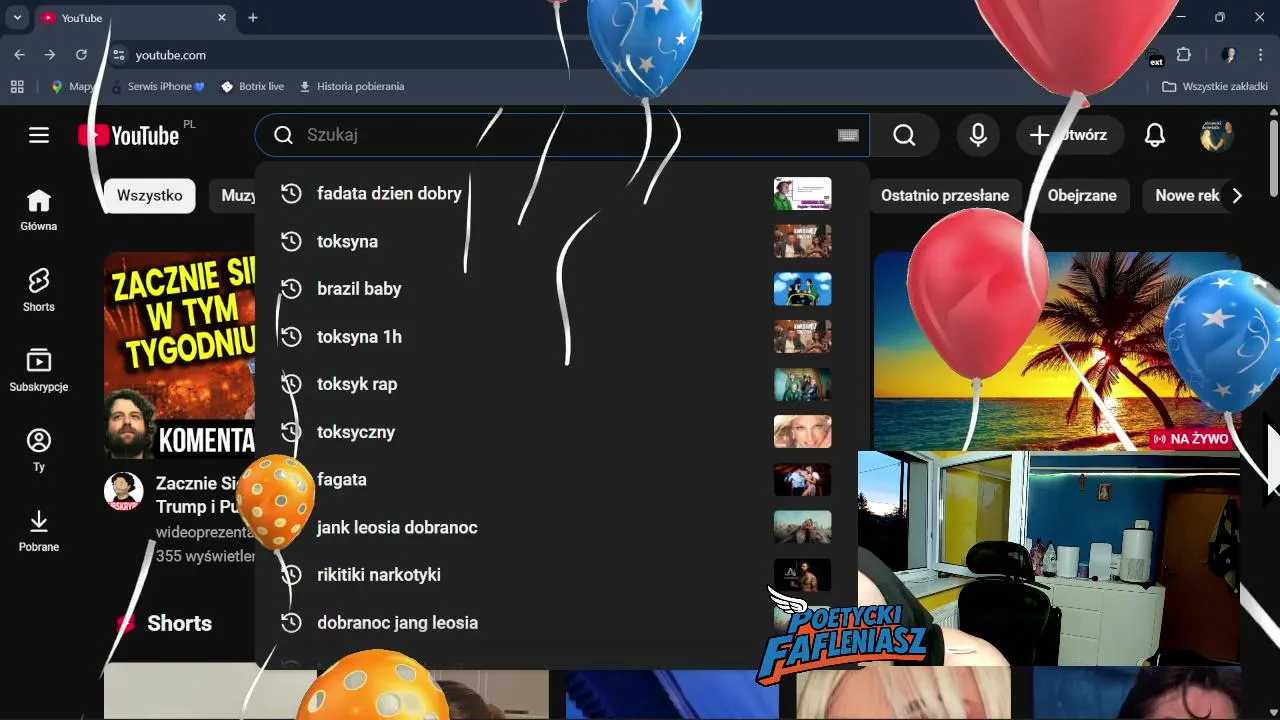Open Subskrypcje in sidebar
The width and height of the screenshot is (1280, 720).
tap(39, 370)
